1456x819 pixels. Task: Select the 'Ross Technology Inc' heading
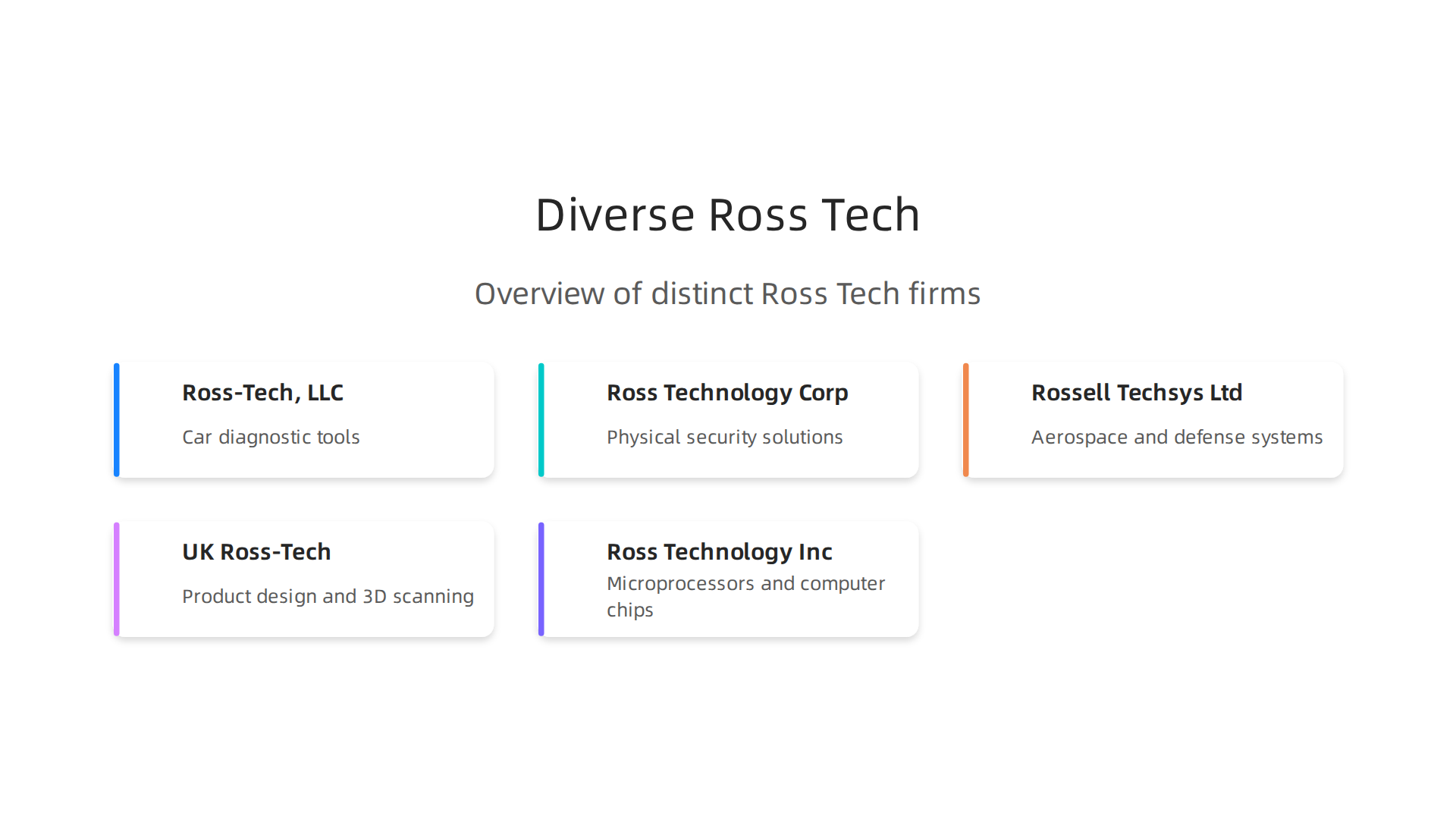[719, 552]
